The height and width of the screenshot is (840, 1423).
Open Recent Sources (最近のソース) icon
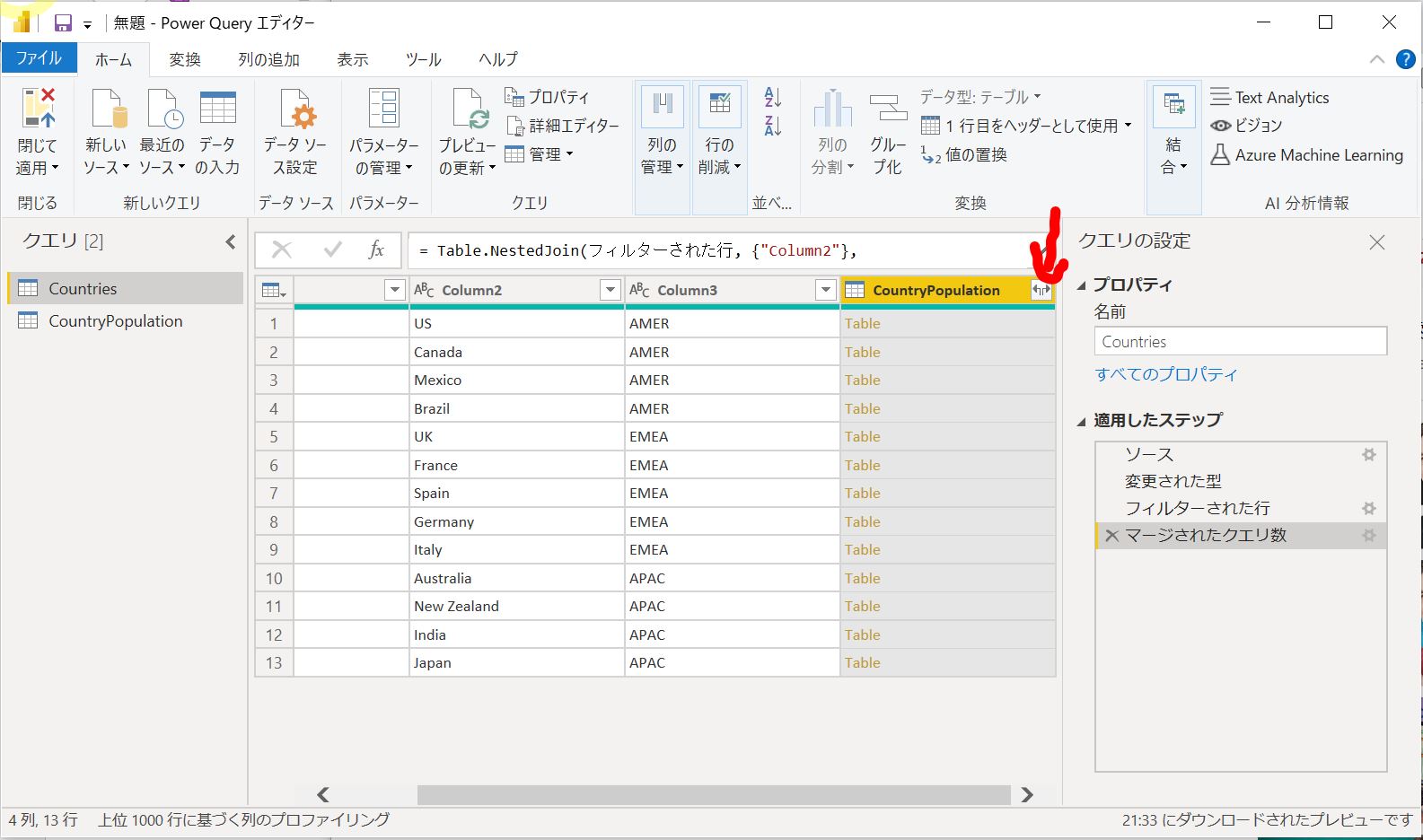pos(164,110)
